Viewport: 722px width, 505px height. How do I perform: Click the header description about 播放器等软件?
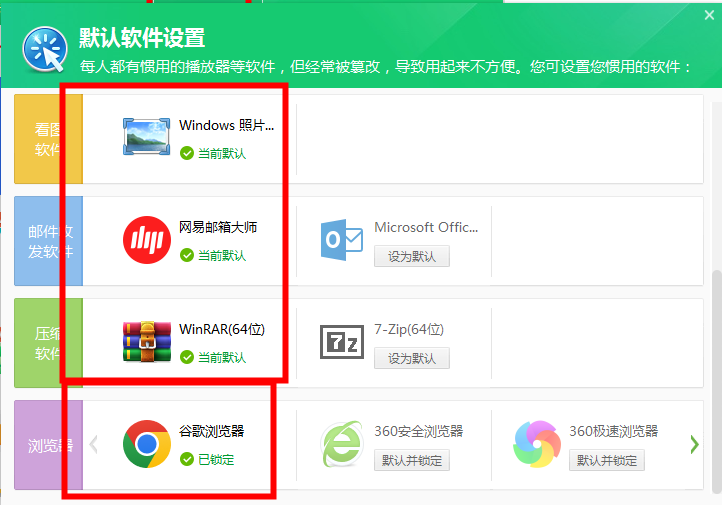tap(385, 67)
